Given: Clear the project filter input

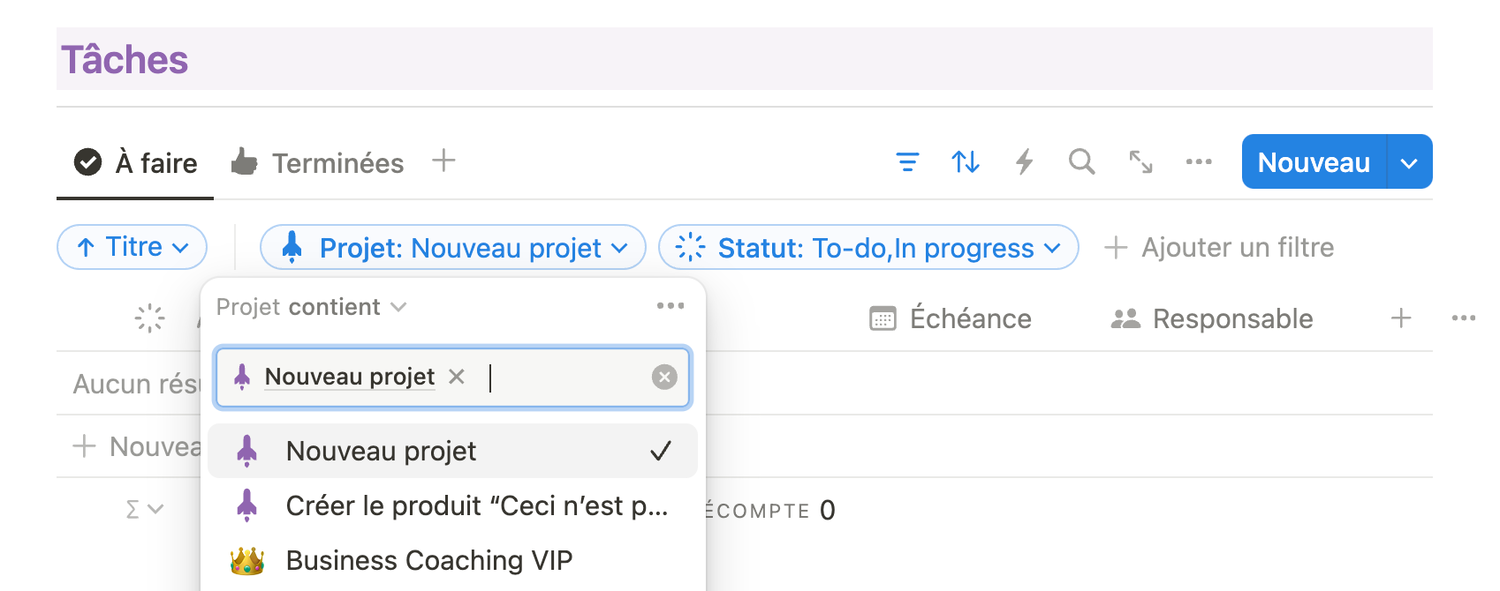Looking at the screenshot, I should pyautogui.click(x=664, y=377).
